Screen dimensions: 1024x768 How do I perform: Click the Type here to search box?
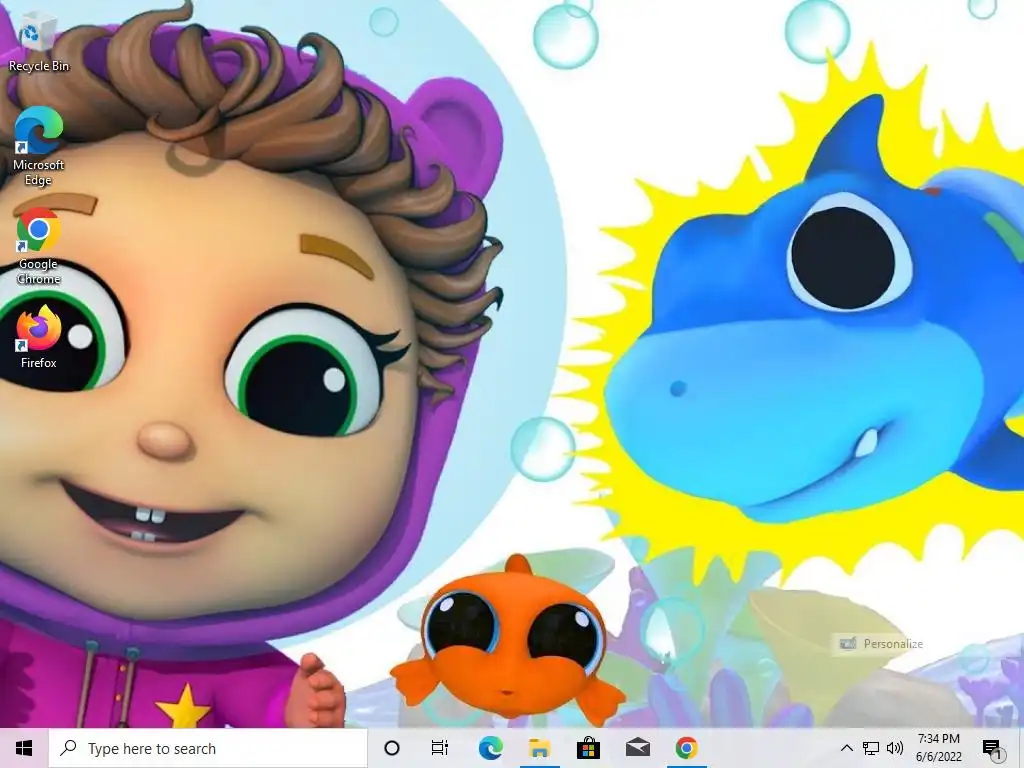click(208, 748)
